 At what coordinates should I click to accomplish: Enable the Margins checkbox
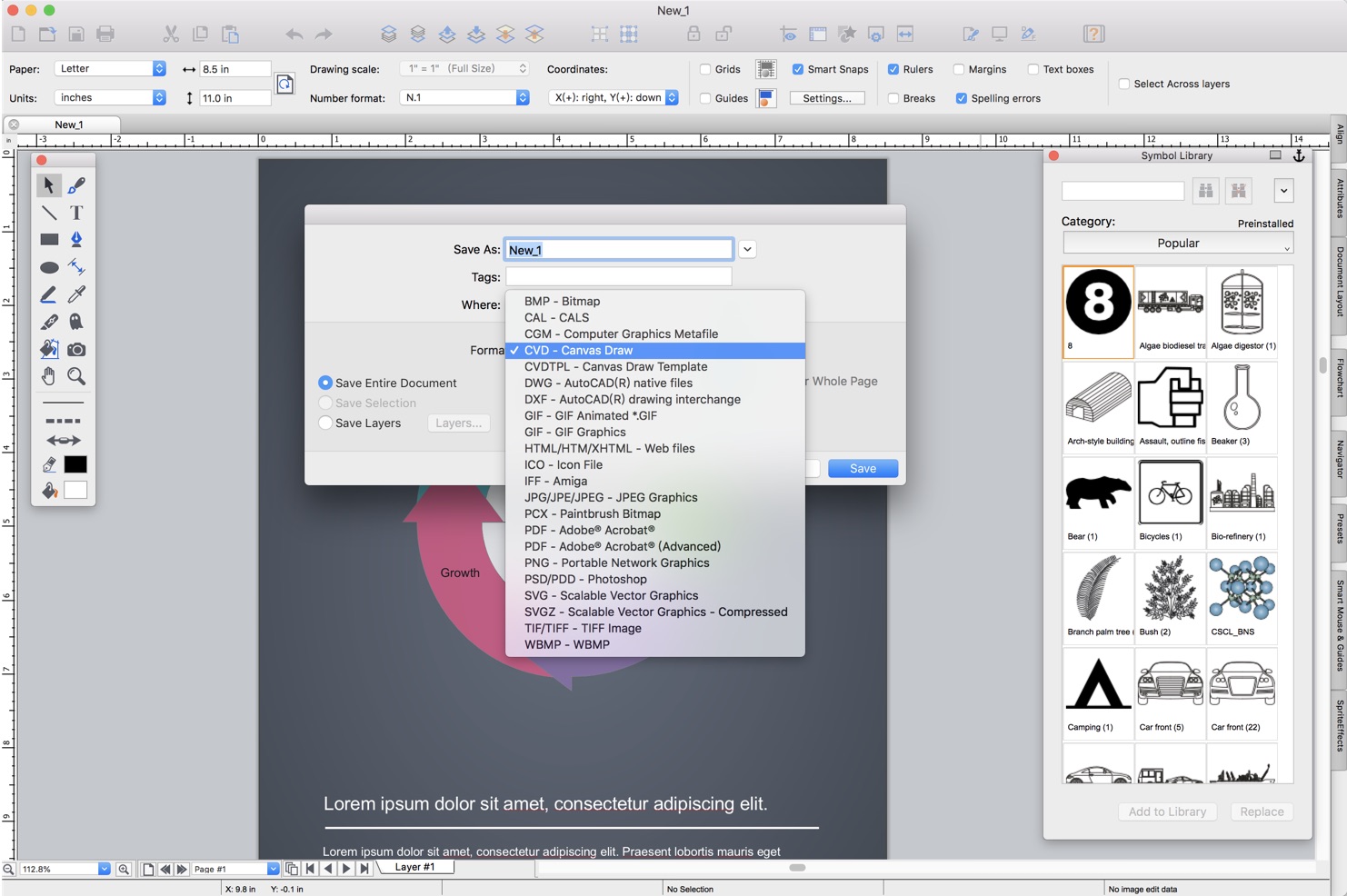959,69
